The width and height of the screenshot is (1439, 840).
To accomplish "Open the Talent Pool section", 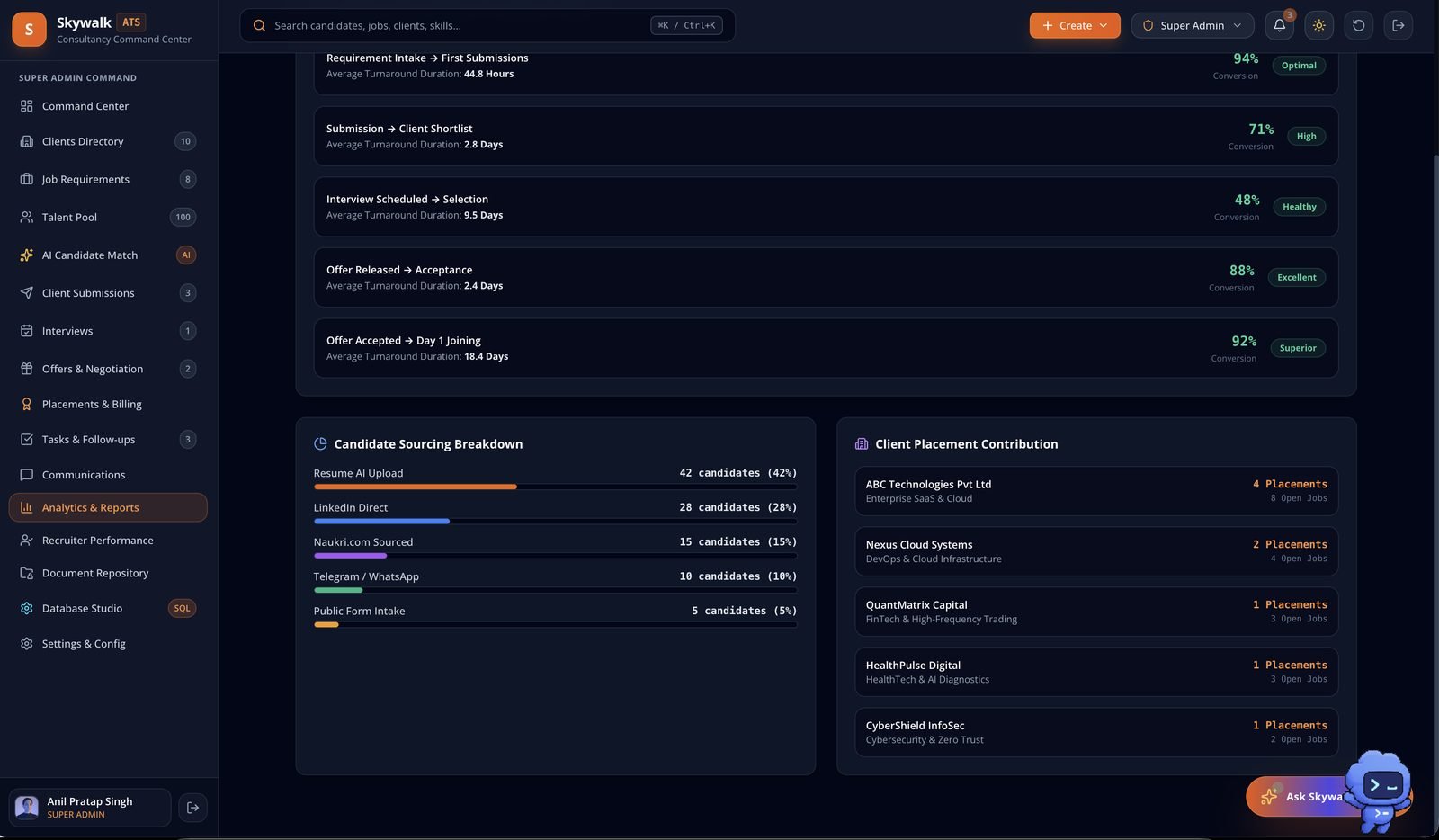I will (108, 217).
